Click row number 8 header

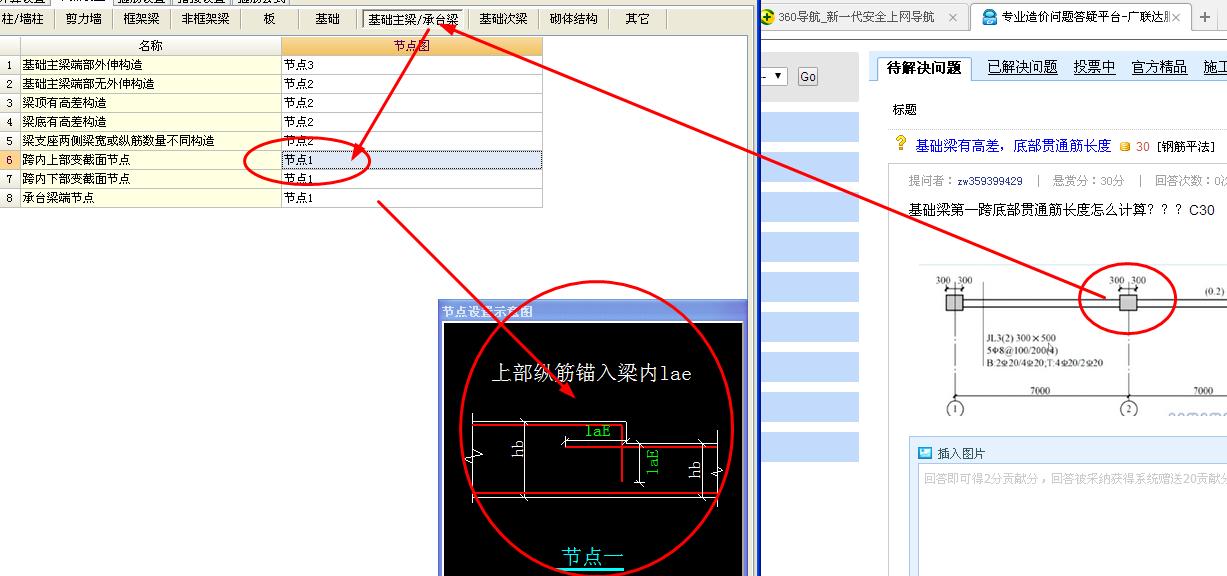pos(10,198)
